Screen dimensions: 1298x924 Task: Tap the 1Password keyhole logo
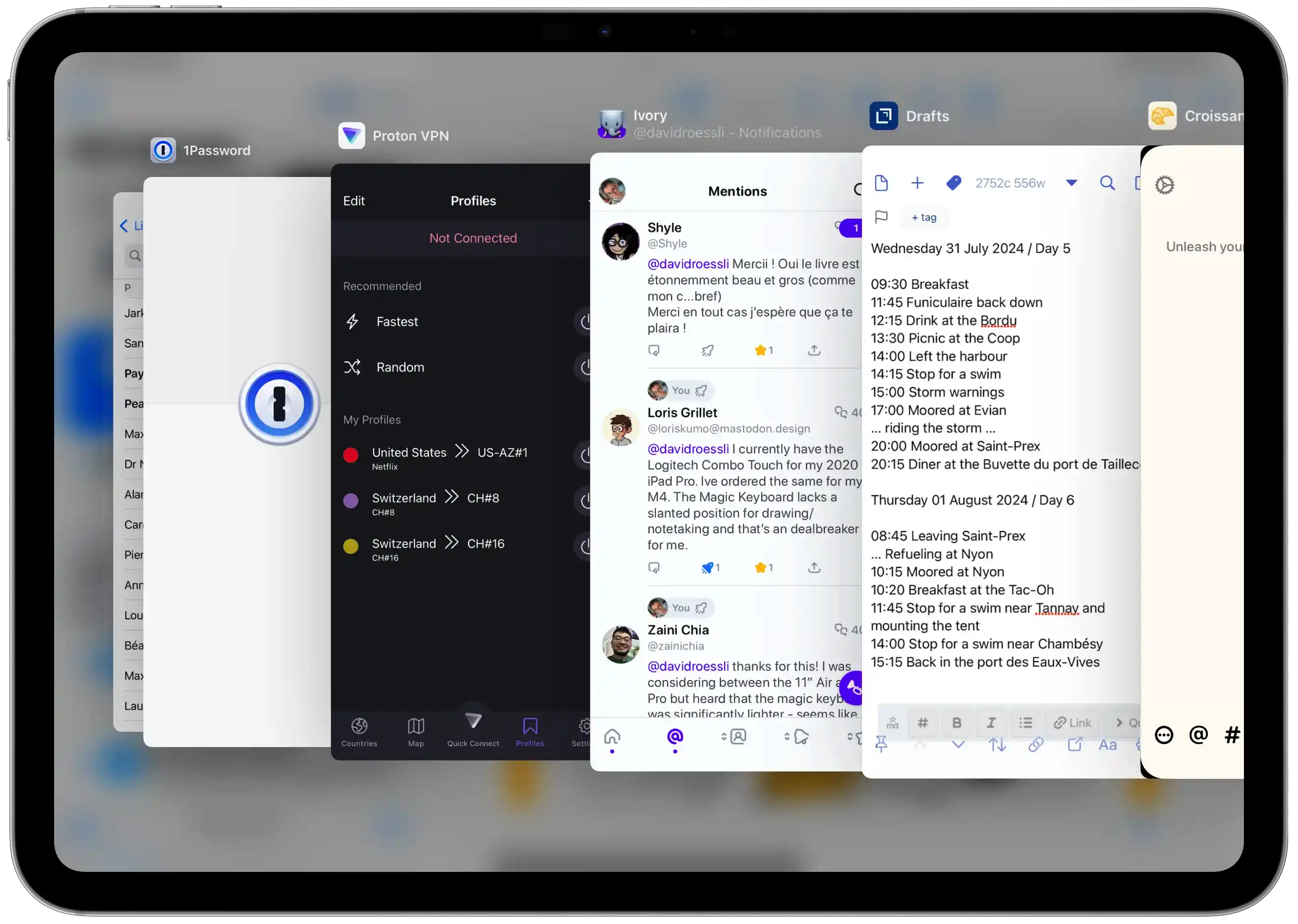(279, 404)
